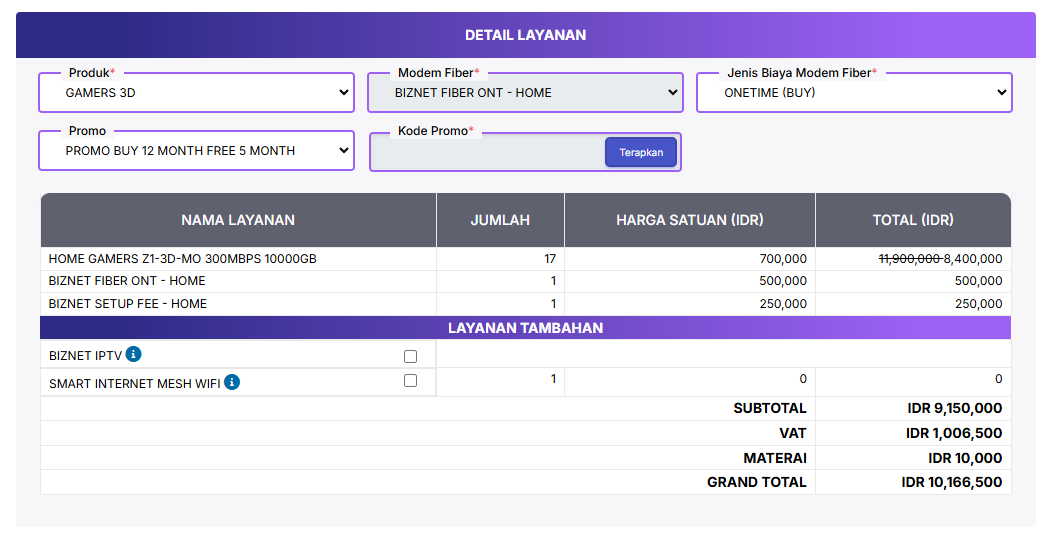Image resolution: width=1051 pixels, height=542 pixels.
Task: Select the IDR 1,006,500 VAT value
Action: 954,433
